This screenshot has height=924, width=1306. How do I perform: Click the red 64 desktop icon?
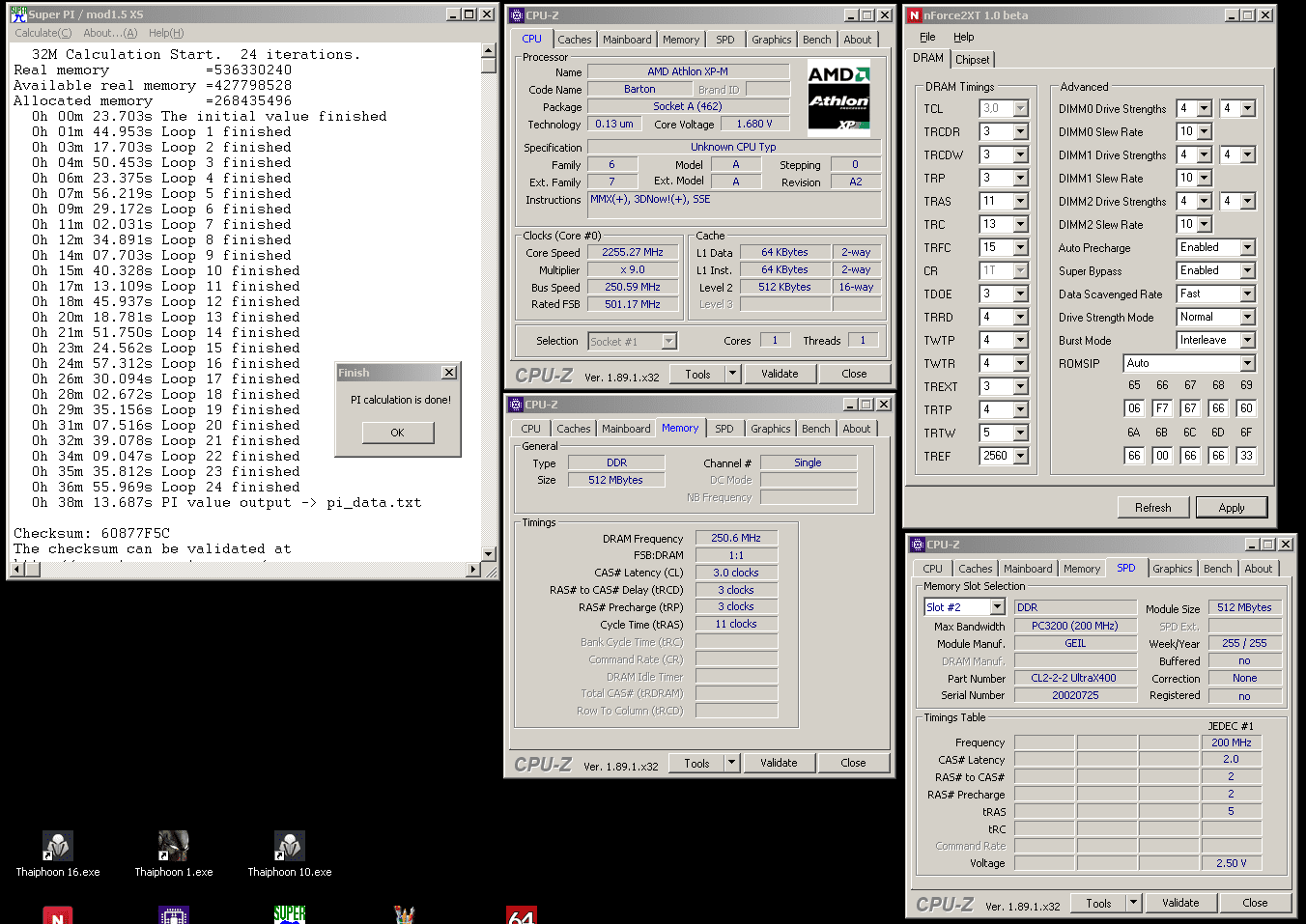[x=521, y=914]
